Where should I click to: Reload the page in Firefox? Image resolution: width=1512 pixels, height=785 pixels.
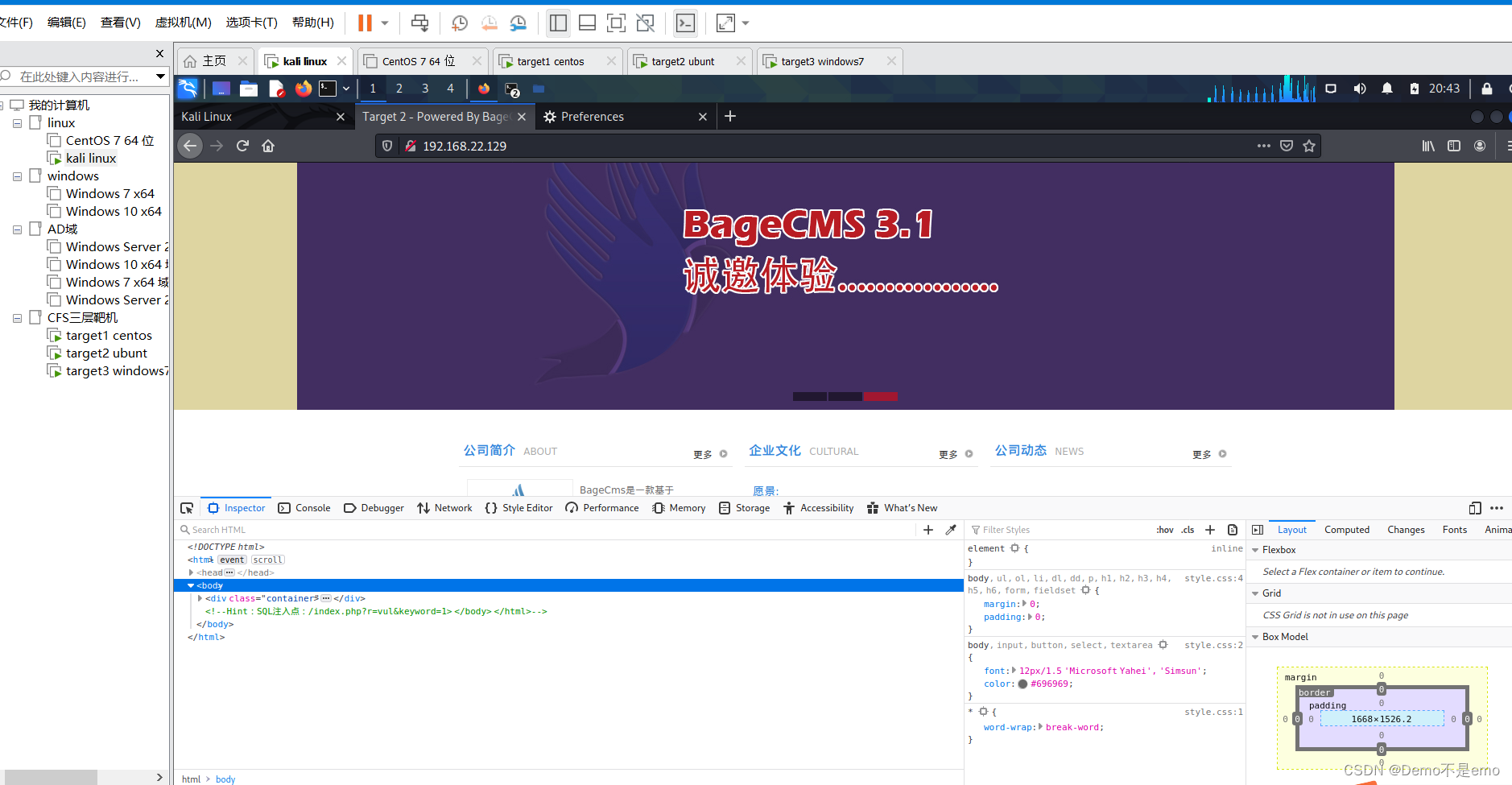(242, 146)
